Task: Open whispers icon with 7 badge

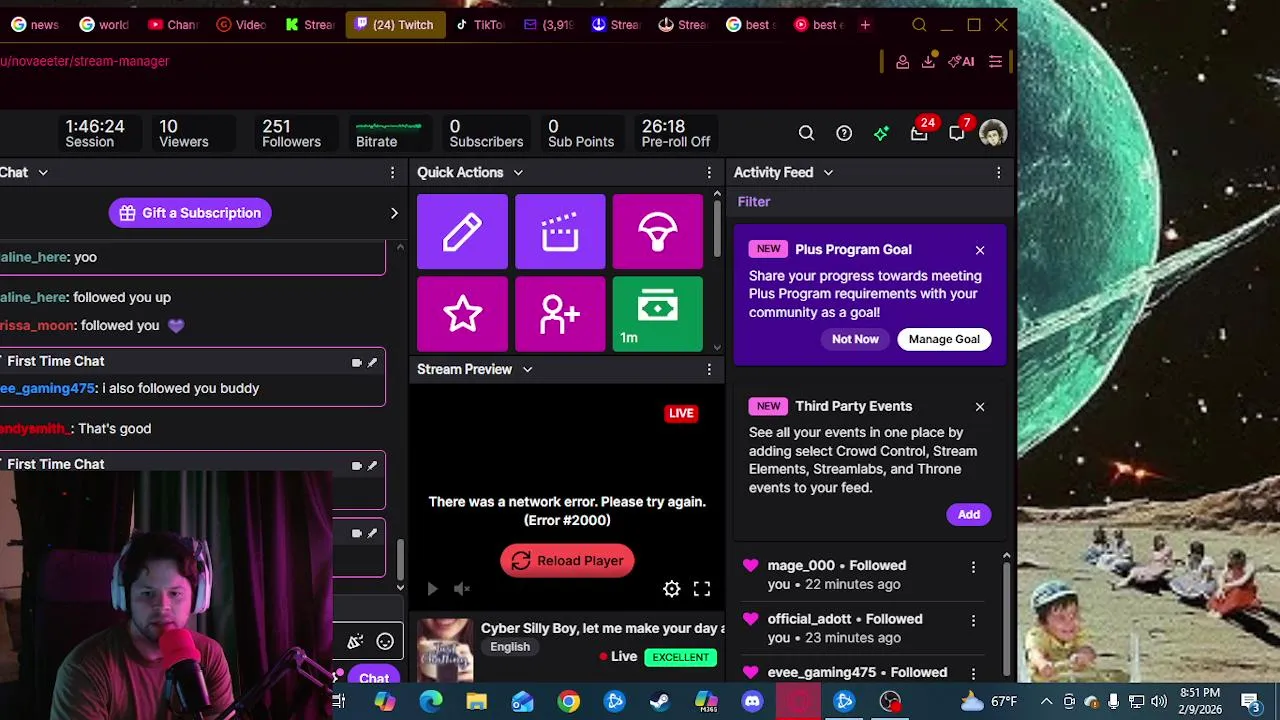Action: (x=957, y=133)
